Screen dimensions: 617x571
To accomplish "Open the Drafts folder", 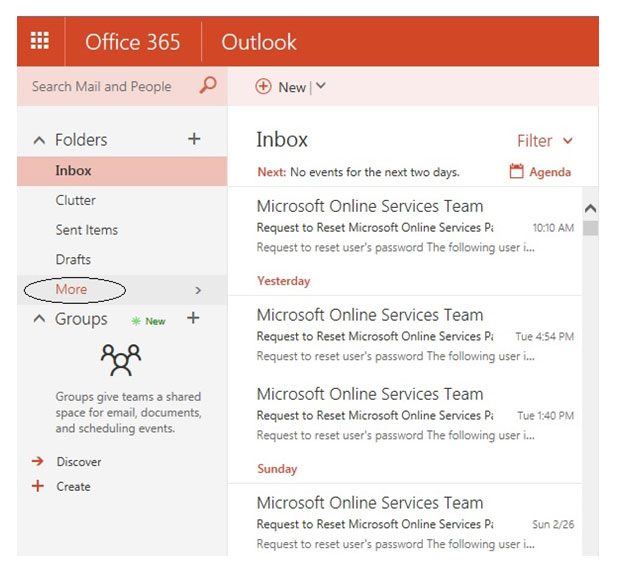I will coord(122,259).
